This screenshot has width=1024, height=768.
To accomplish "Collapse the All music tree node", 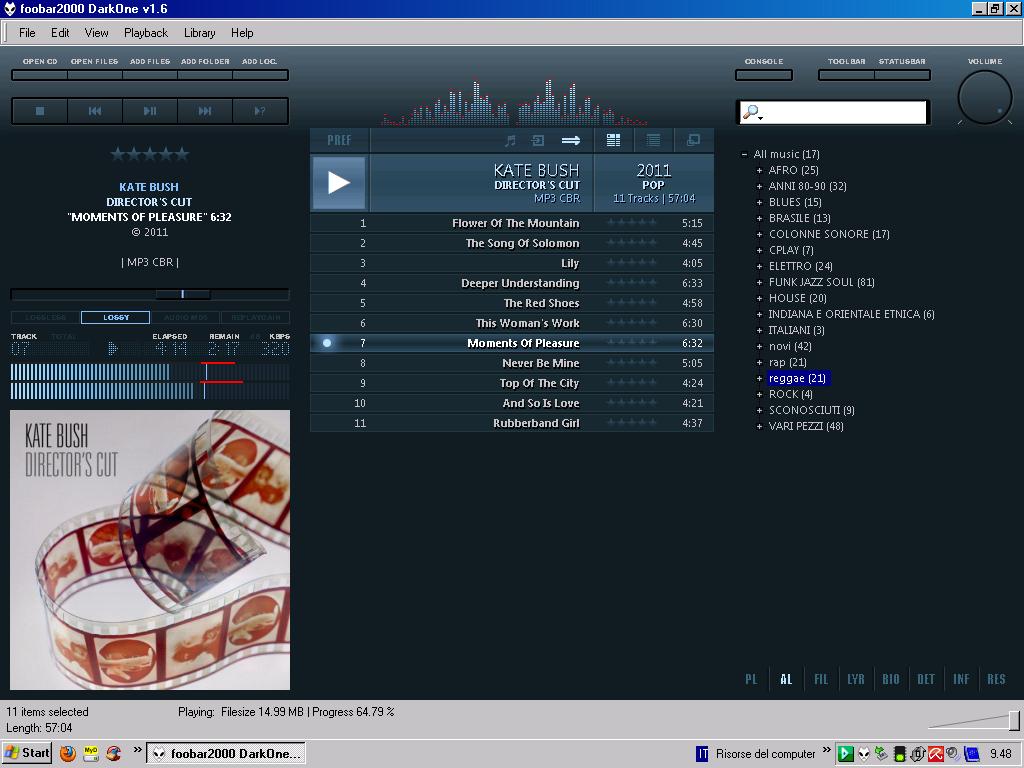I will point(744,155).
